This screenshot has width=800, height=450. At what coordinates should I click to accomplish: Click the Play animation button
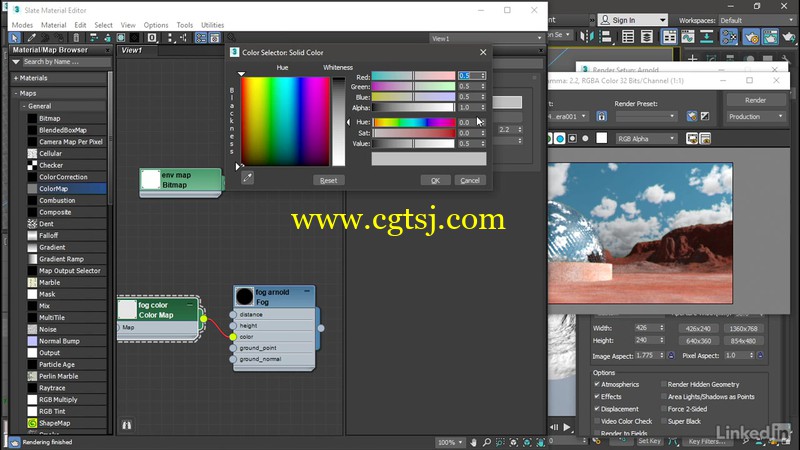[567, 427]
